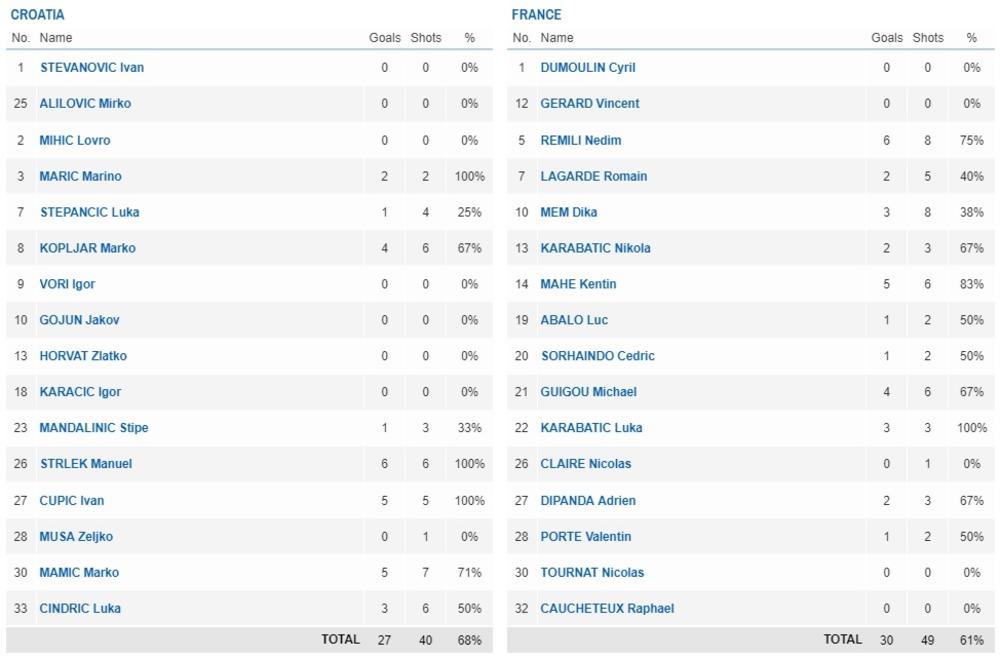Screen dimensions: 1000x659
Task: Select GUIGOU Michael in France list
Action: 588,392
